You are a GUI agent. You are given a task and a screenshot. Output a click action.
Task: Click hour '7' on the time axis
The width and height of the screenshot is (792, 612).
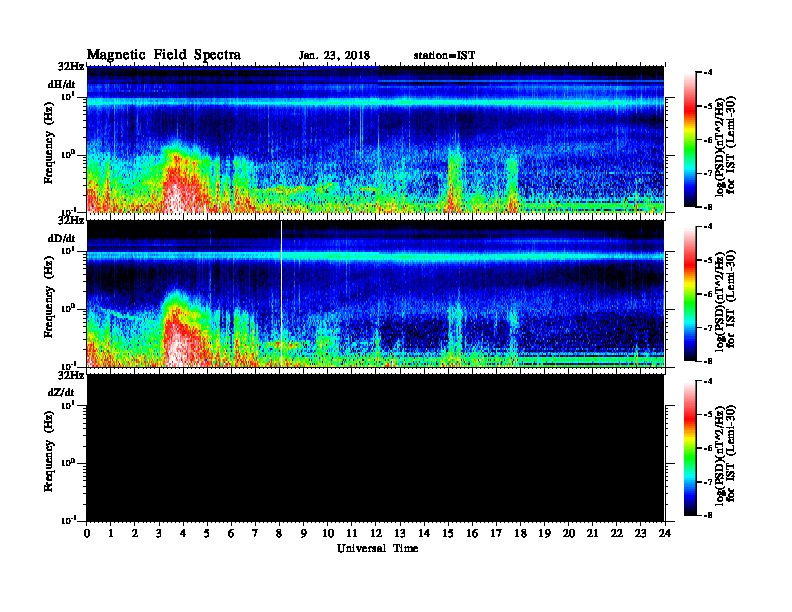[255, 534]
